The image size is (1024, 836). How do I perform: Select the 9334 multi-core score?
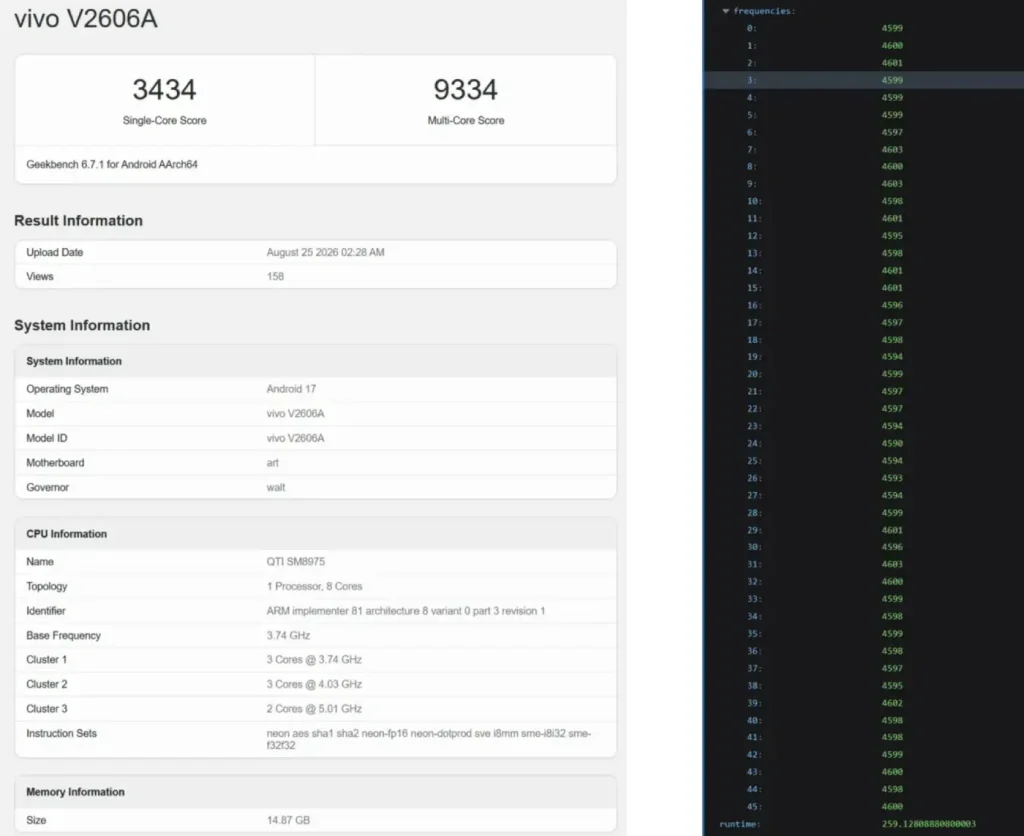466,89
